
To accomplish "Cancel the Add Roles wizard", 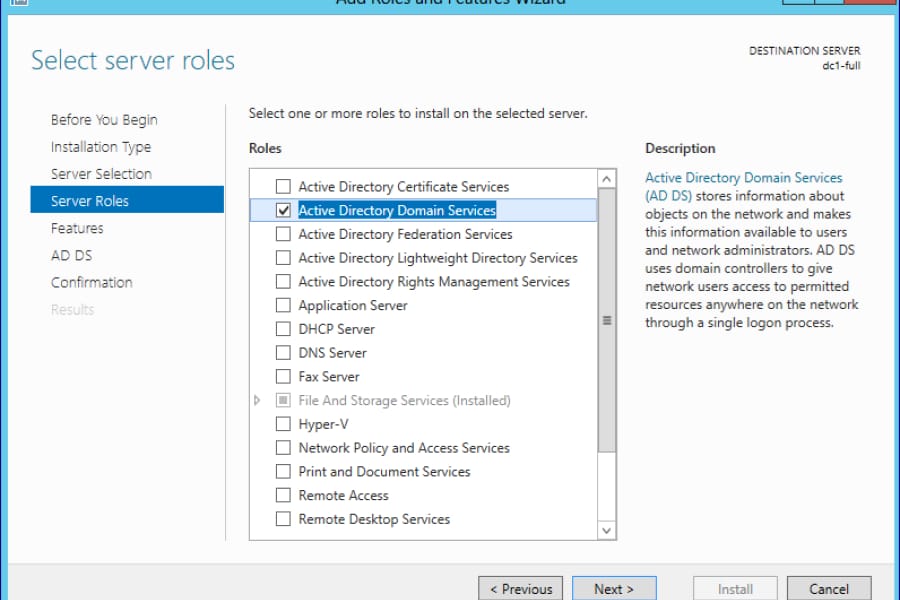I will tap(829, 589).
